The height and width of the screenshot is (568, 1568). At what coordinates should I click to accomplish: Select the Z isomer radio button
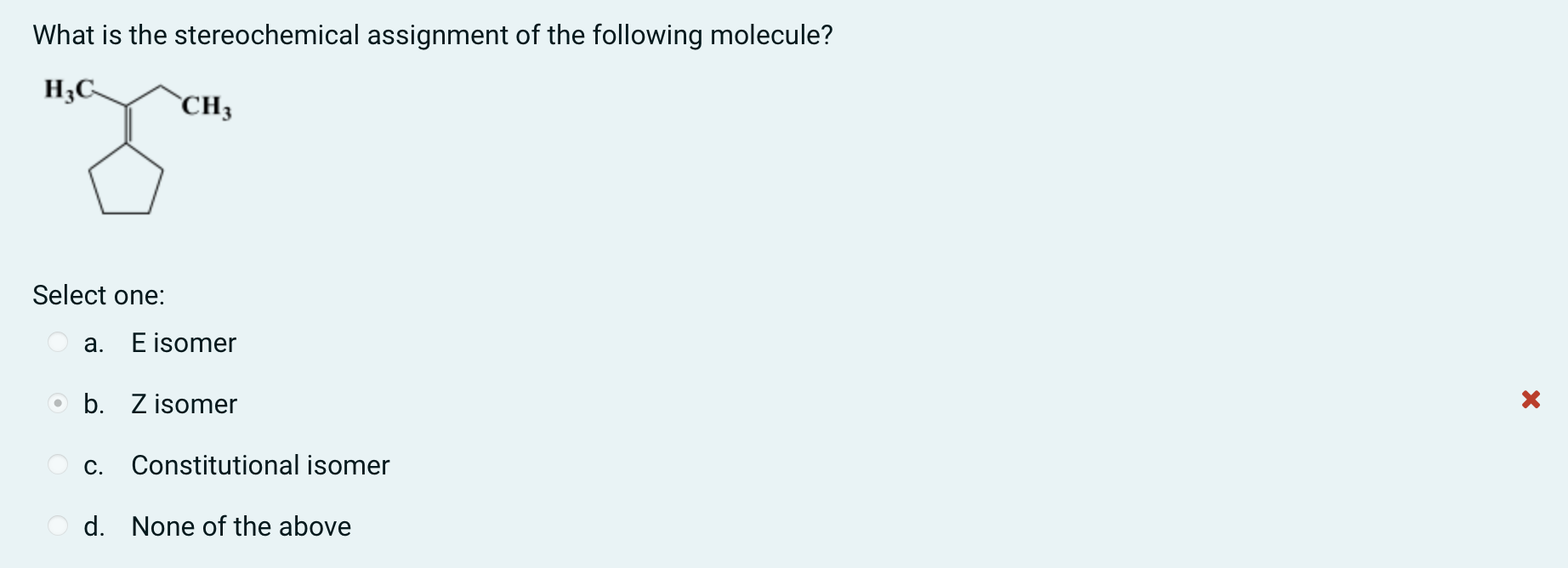[x=57, y=404]
